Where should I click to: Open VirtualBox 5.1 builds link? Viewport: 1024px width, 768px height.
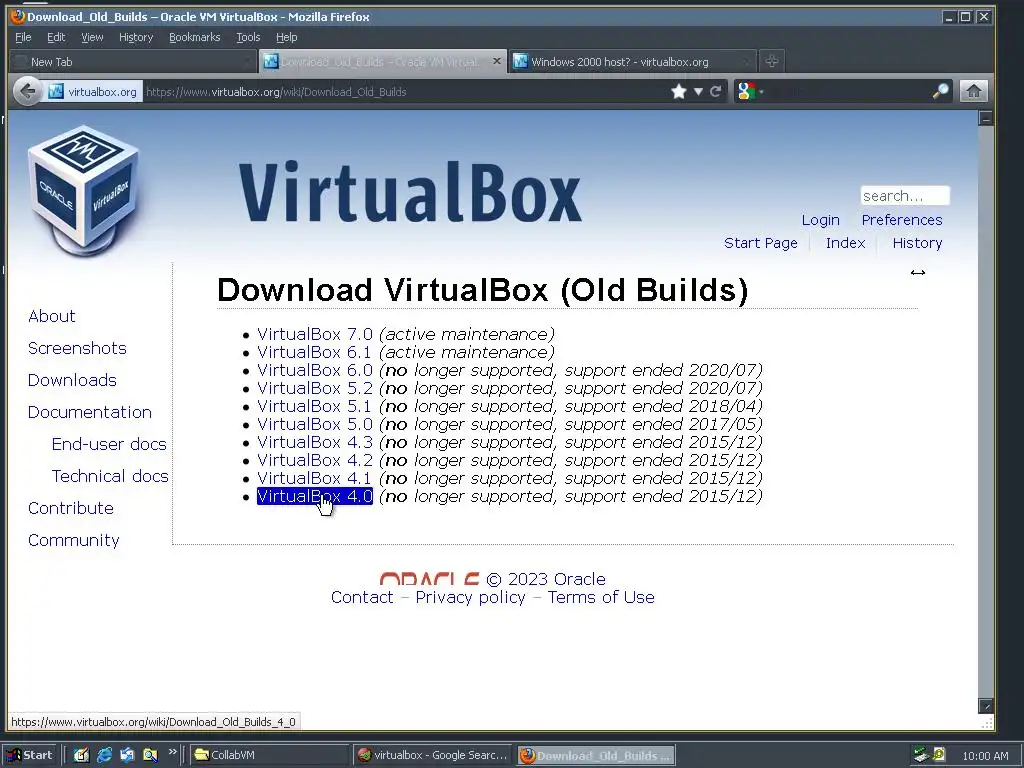point(314,406)
